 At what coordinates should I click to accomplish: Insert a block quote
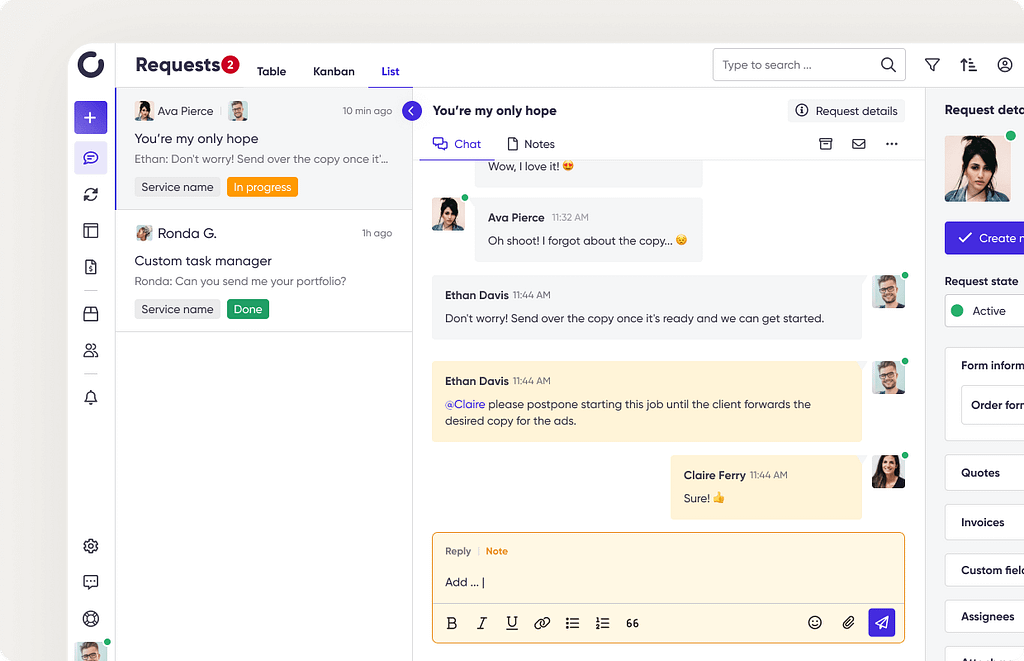click(632, 623)
